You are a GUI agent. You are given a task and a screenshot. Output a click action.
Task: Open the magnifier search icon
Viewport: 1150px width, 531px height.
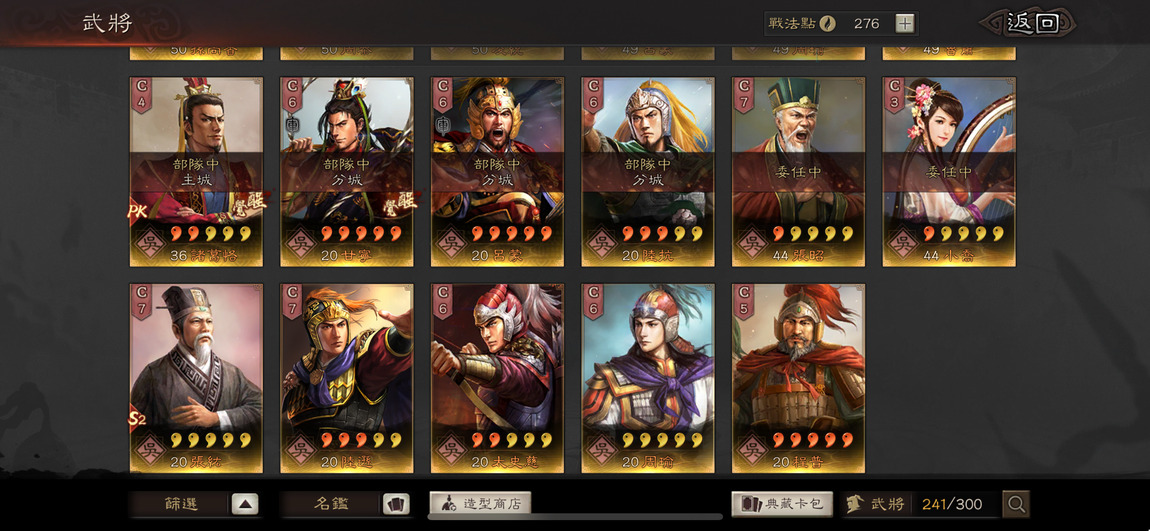click(x=1016, y=504)
